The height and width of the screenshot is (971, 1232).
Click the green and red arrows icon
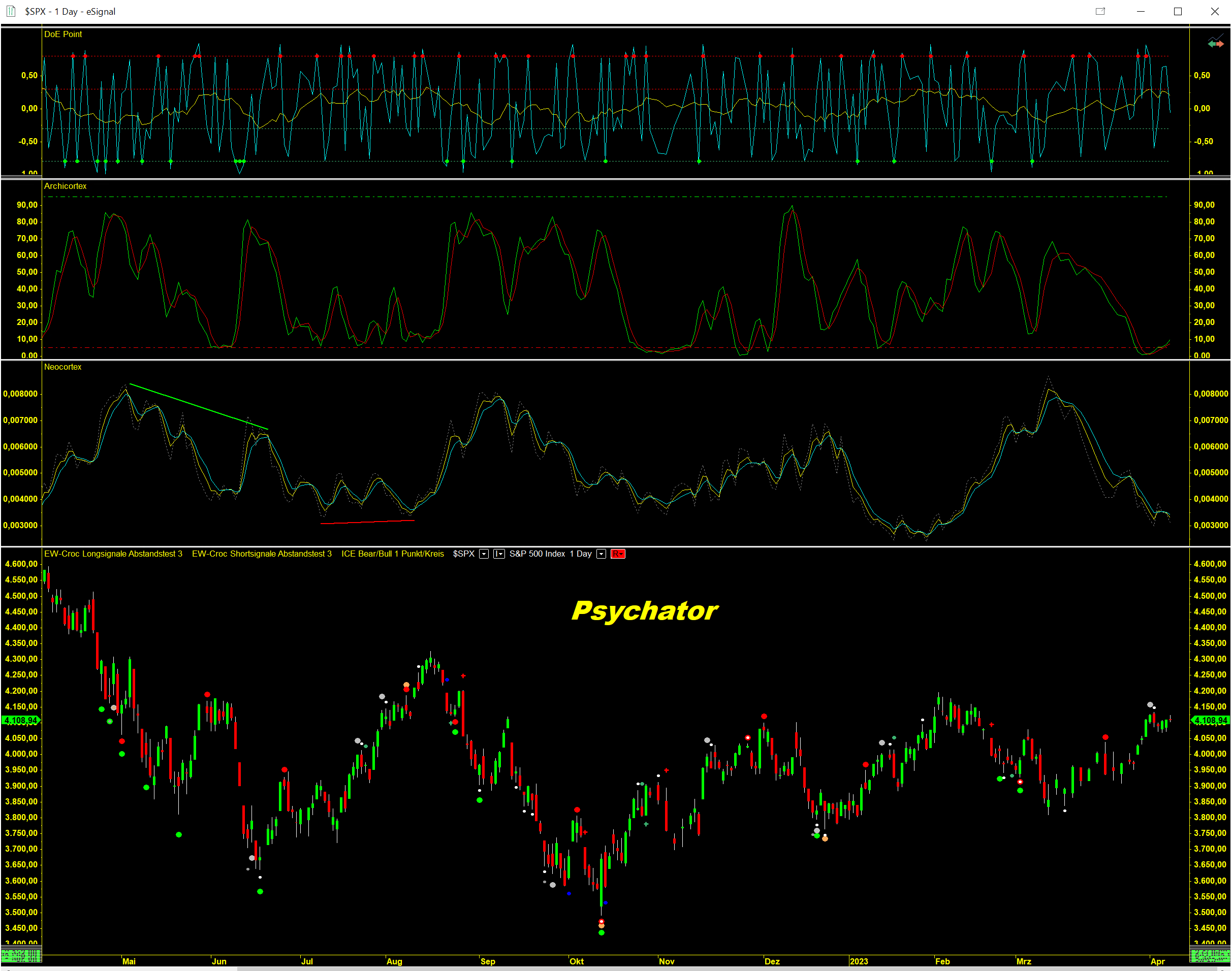[x=1216, y=43]
